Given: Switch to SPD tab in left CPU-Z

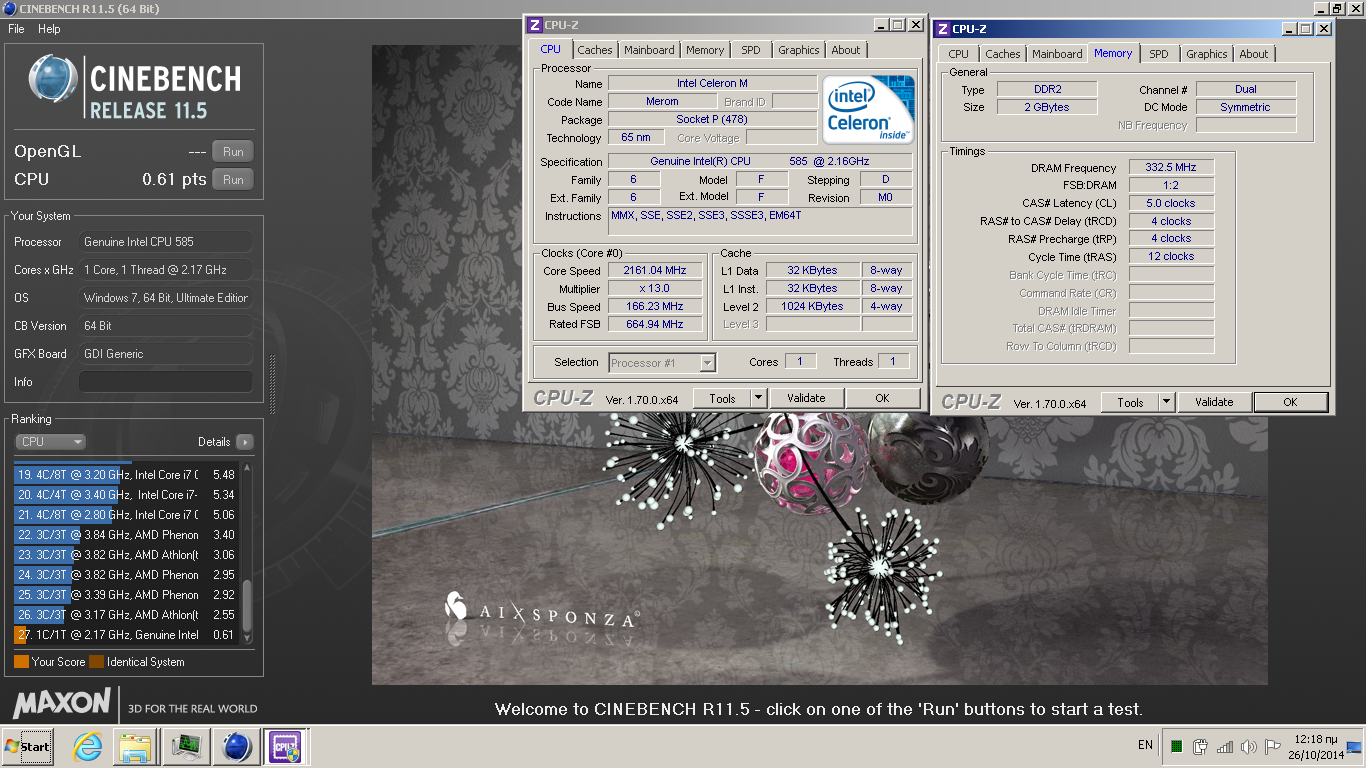Looking at the screenshot, I should pyautogui.click(x=751, y=50).
